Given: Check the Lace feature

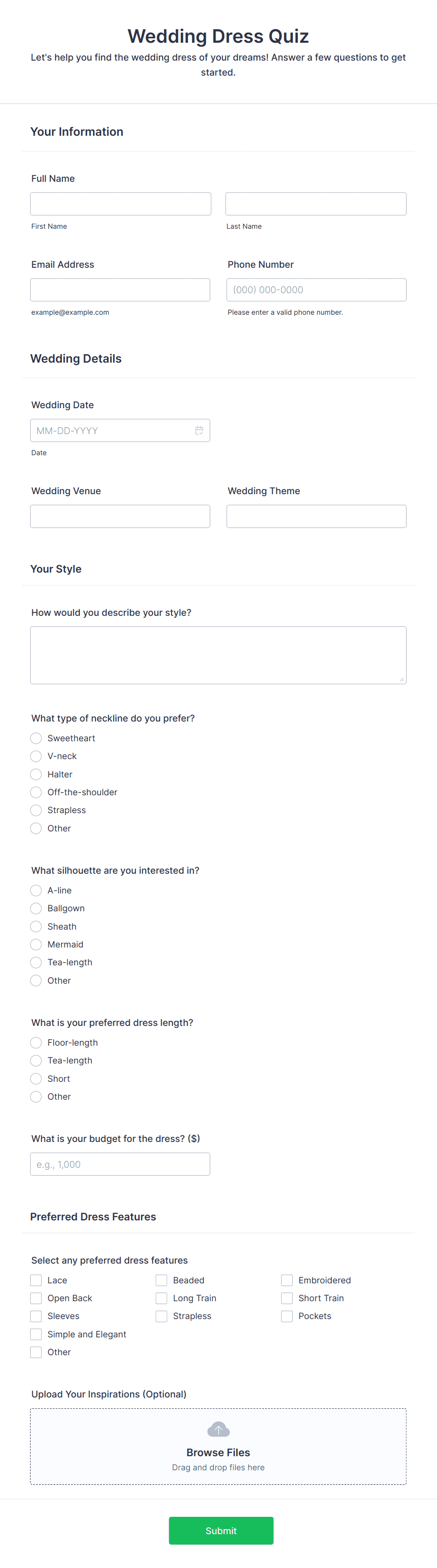Looking at the screenshot, I should [36, 1280].
